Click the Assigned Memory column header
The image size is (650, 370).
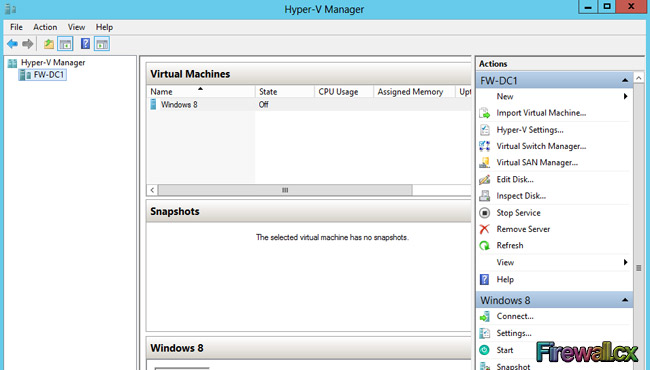coord(414,92)
